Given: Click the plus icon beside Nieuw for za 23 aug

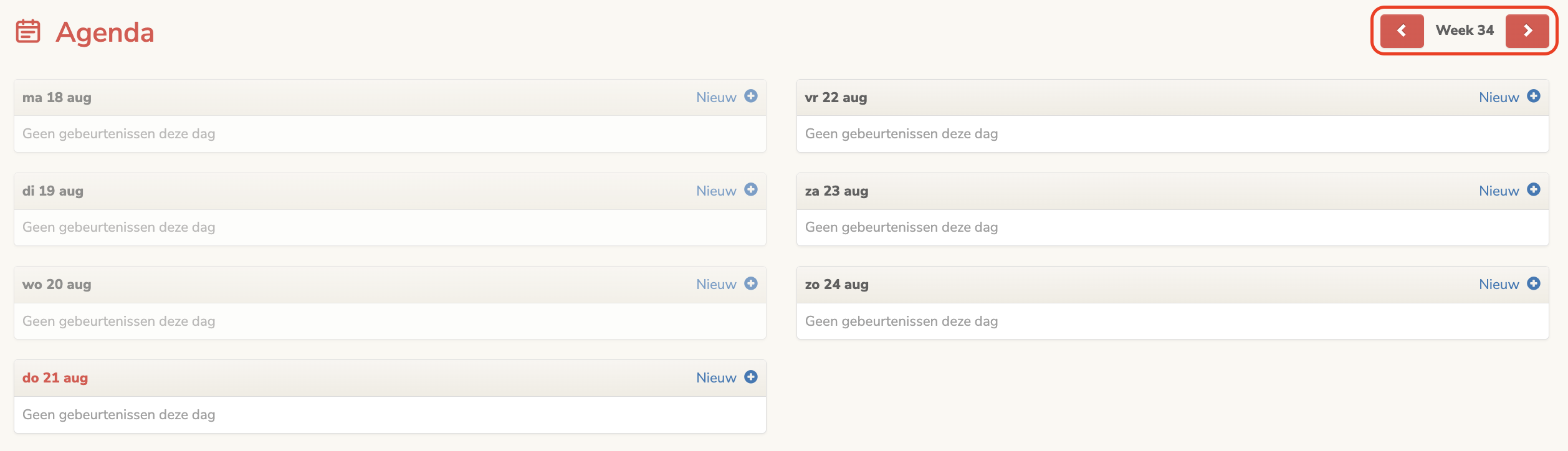Looking at the screenshot, I should [x=1534, y=191].
